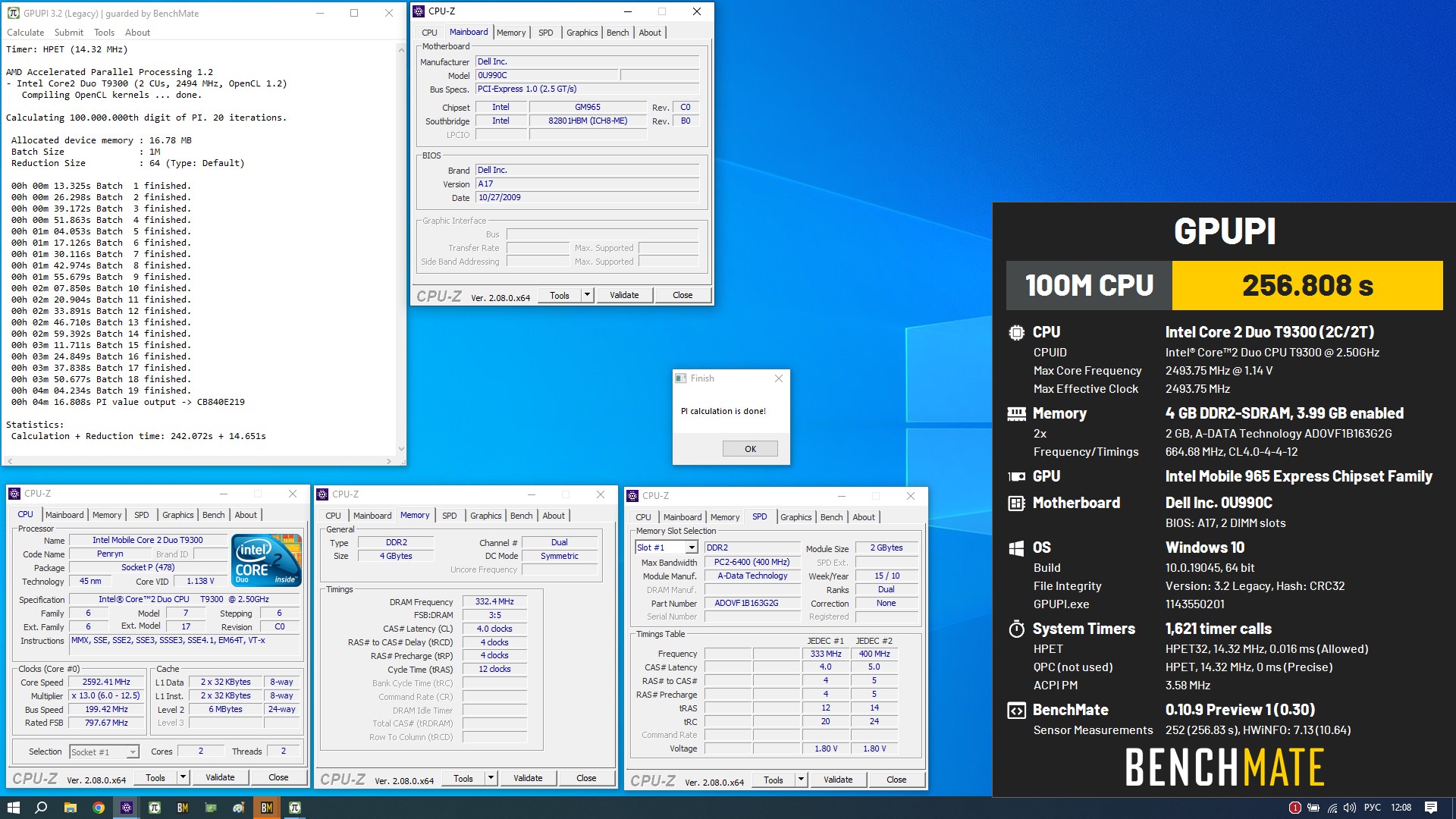The width and height of the screenshot is (1456, 819).
Task: Open the Action Center notifications icon
Action: (1431, 808)
